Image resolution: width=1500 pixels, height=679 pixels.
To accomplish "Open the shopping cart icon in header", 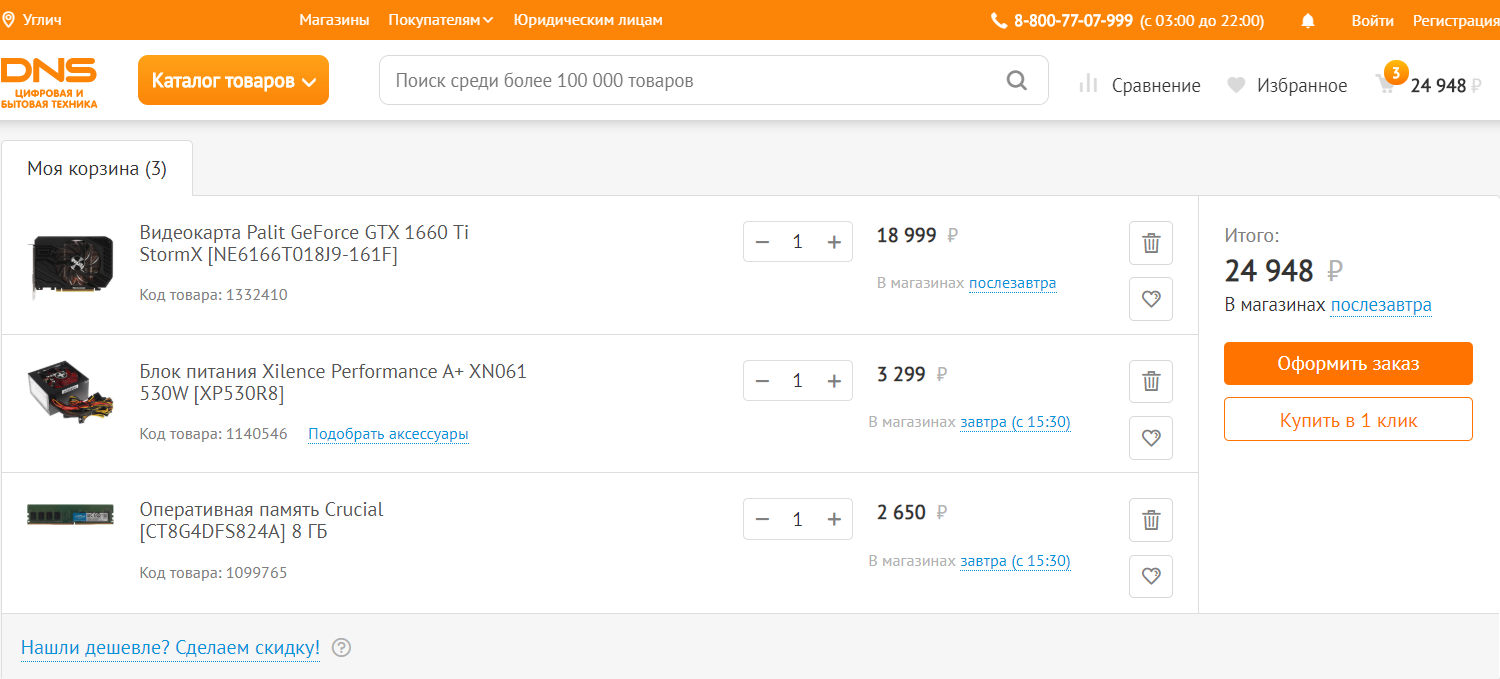I will [1386, 85].
